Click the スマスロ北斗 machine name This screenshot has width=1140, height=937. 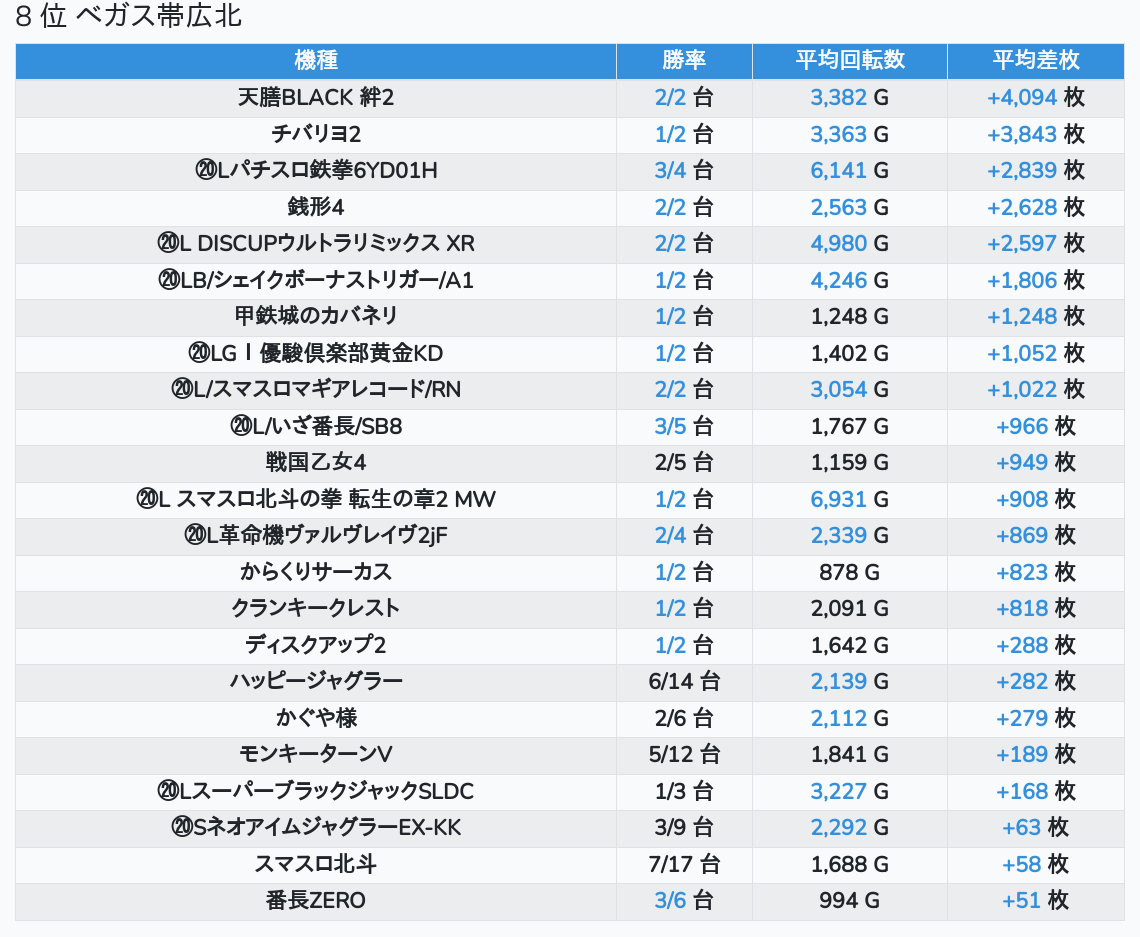pos(316,864)
